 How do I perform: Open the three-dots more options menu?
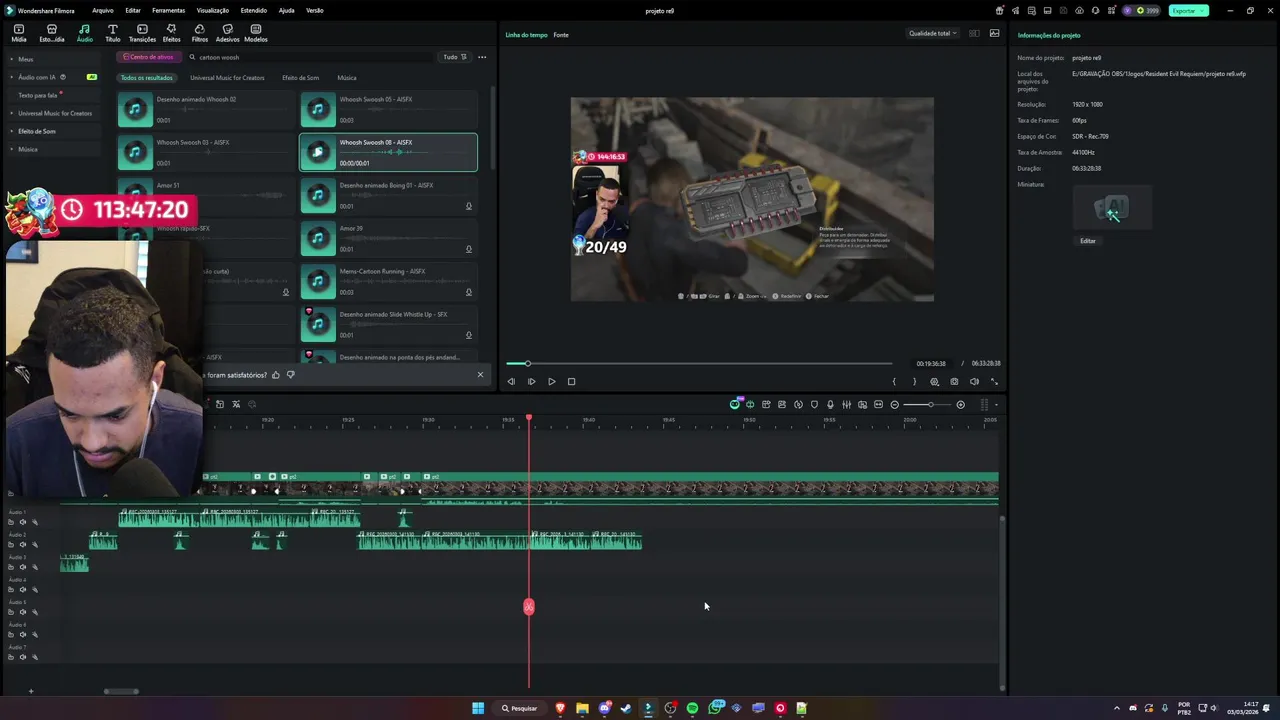pos(482,57)
